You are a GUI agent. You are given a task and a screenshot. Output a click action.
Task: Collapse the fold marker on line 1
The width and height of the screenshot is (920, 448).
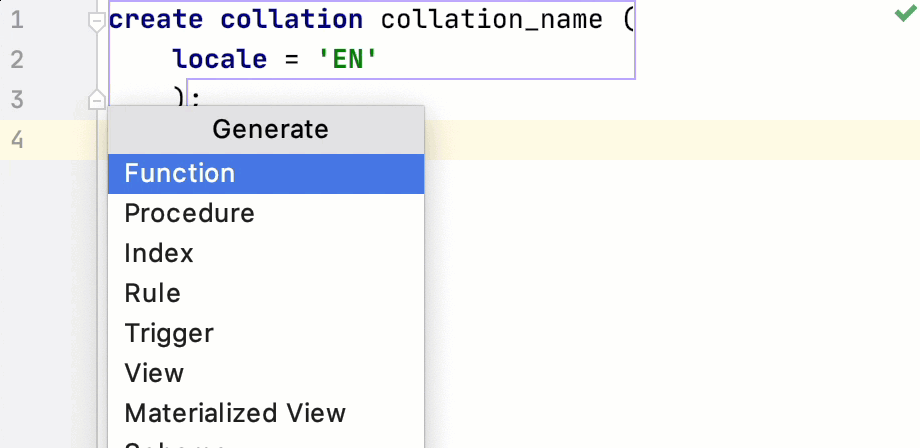pyautogui.click(x=96, y=20)
